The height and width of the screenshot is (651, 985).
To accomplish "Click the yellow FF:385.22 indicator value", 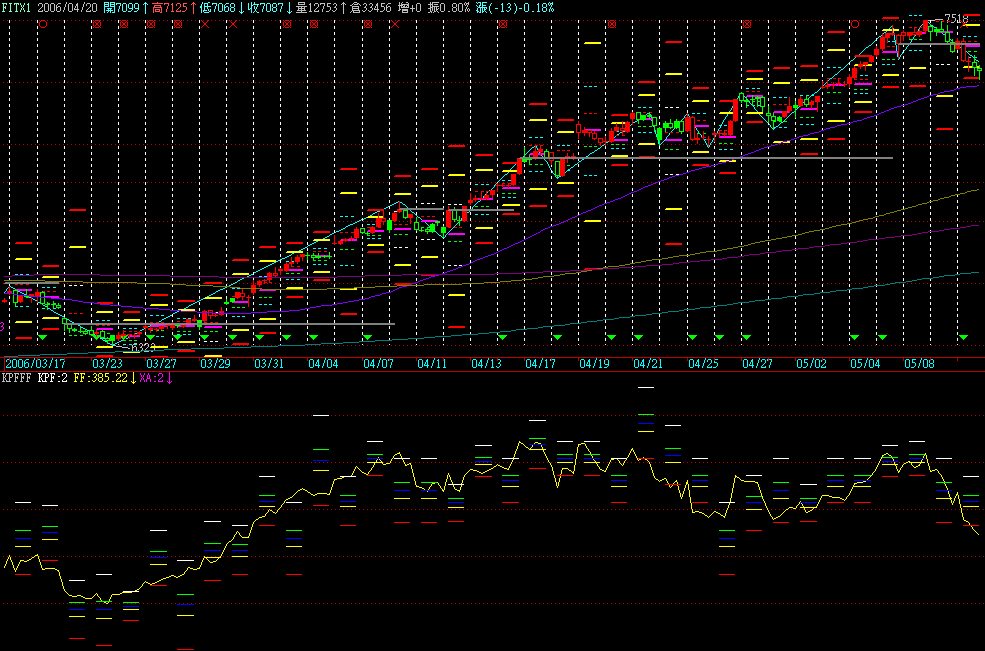I will (x=101, y=378).
